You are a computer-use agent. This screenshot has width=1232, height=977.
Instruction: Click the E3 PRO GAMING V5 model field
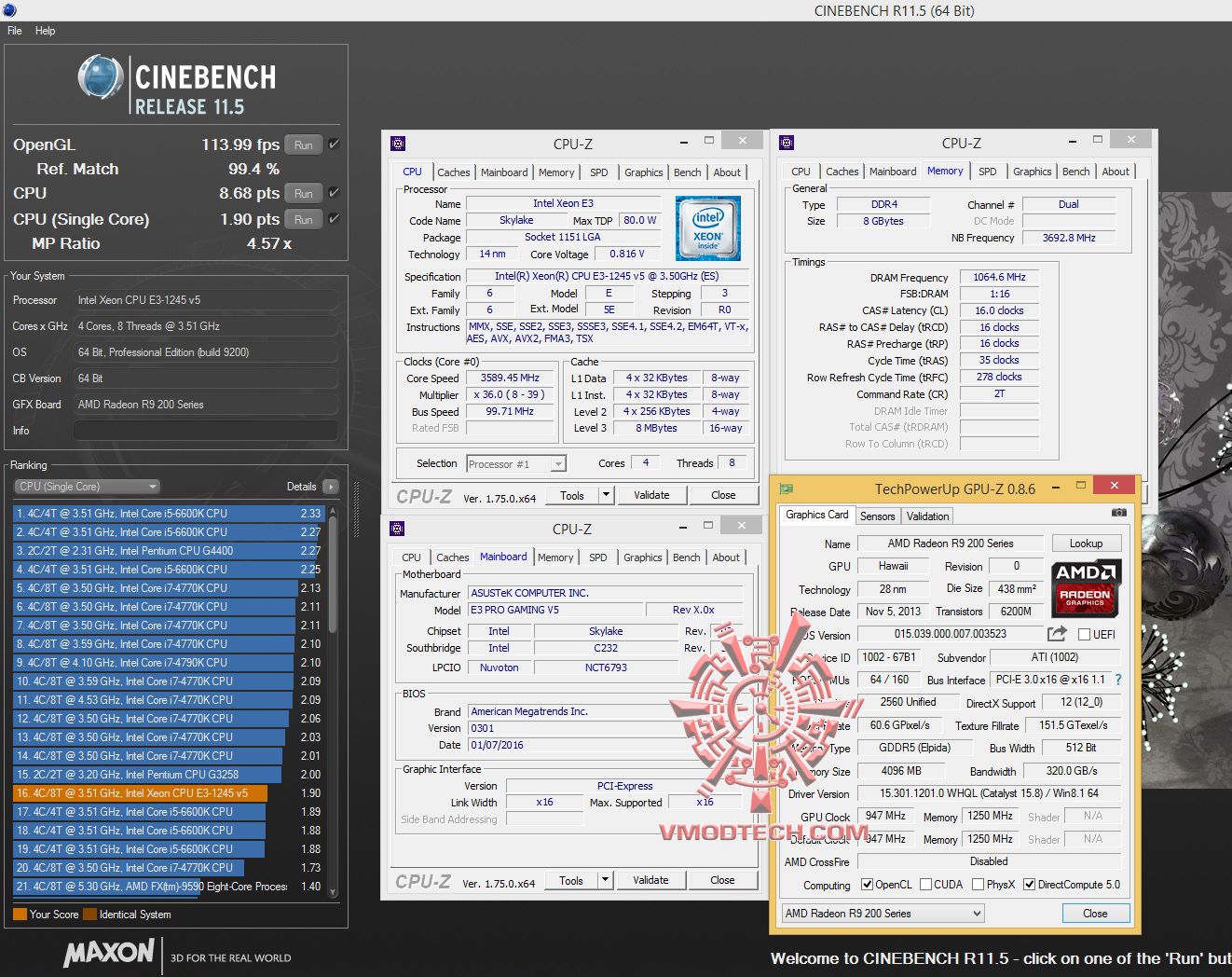[x=554, y=610]
